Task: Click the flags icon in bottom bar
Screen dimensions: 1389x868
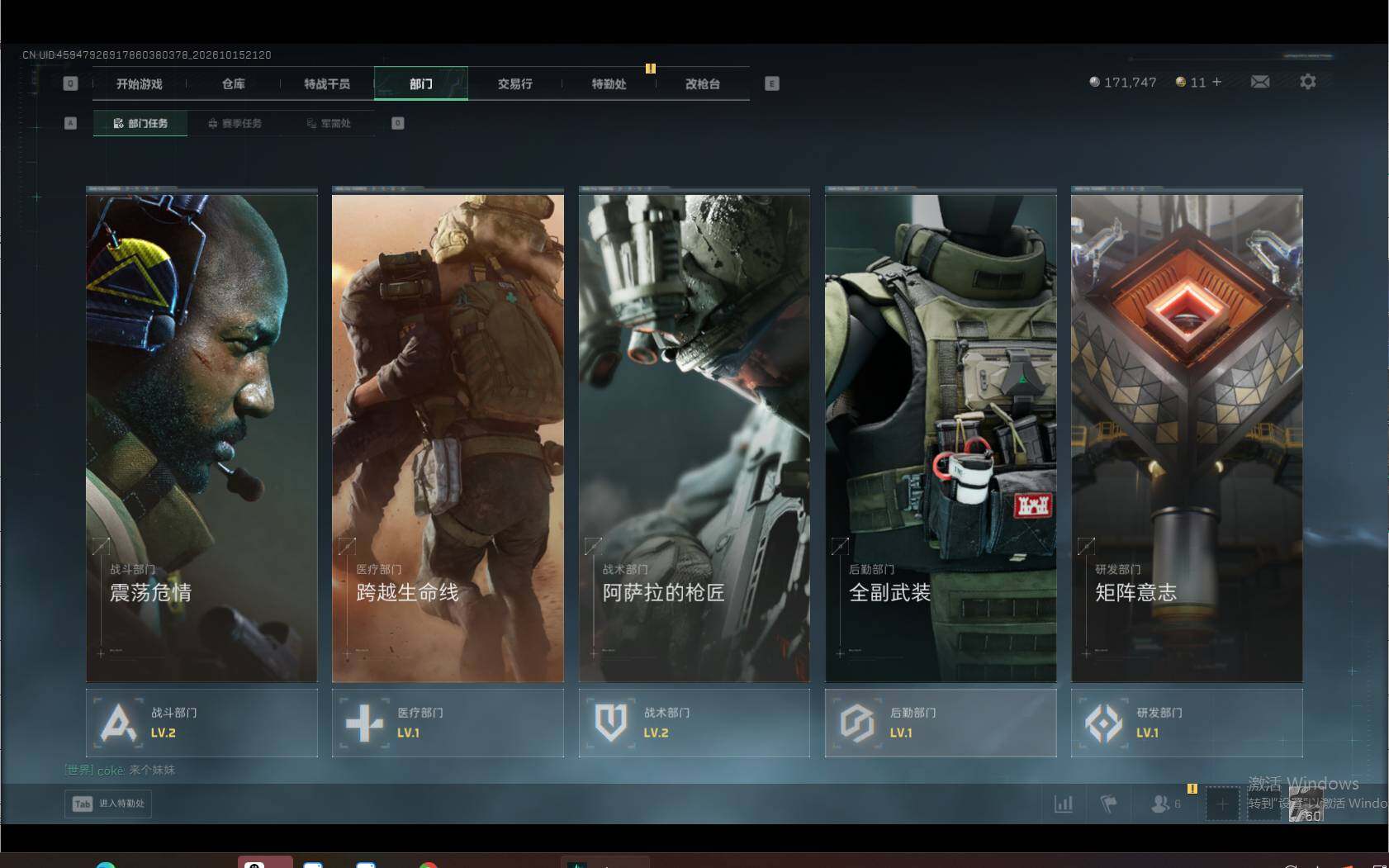Action: (x=1108, y=804)
